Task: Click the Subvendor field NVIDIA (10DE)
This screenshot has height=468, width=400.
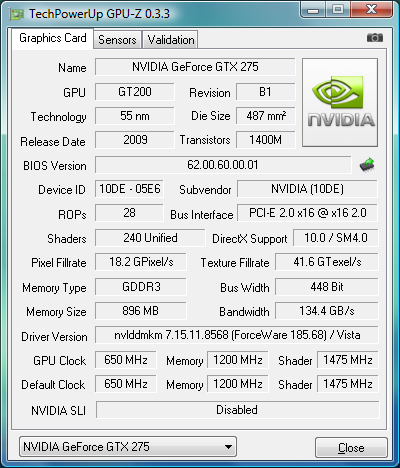Action: 307,189
